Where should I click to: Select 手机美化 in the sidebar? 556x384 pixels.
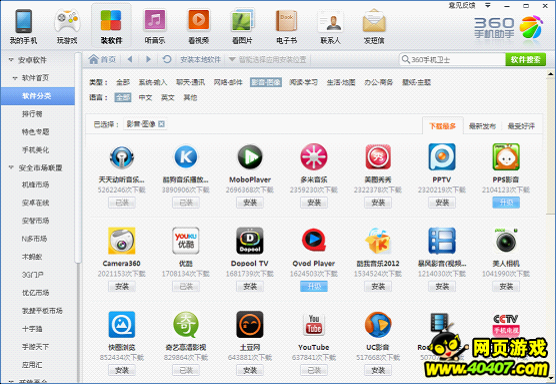pos(35,150)
